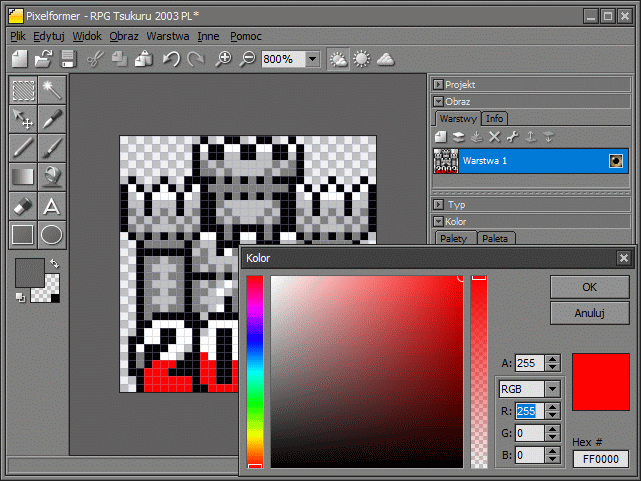Toggle the sun-and-cloud background toolbar button
The height and width of the screenshot is (481, 641).
[x=338, y=59]
